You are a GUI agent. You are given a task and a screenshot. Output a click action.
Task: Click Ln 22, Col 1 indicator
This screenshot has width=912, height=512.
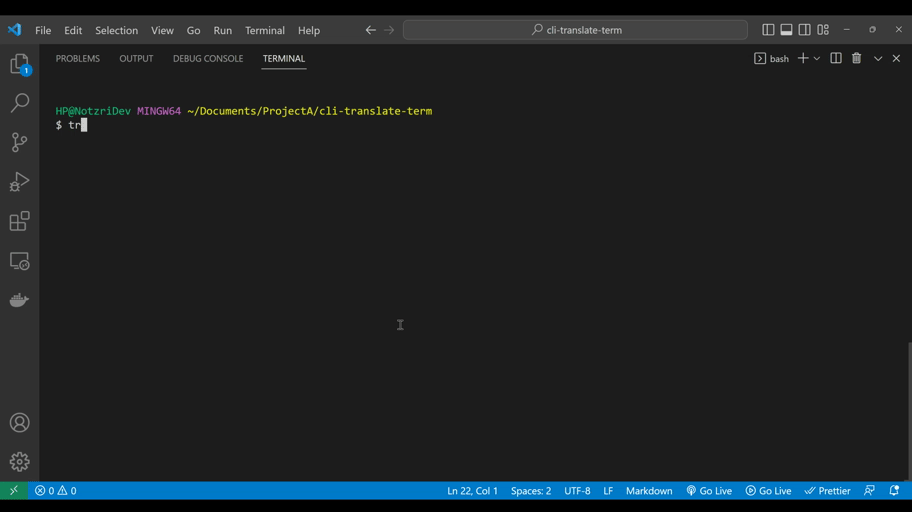(472, 490)
